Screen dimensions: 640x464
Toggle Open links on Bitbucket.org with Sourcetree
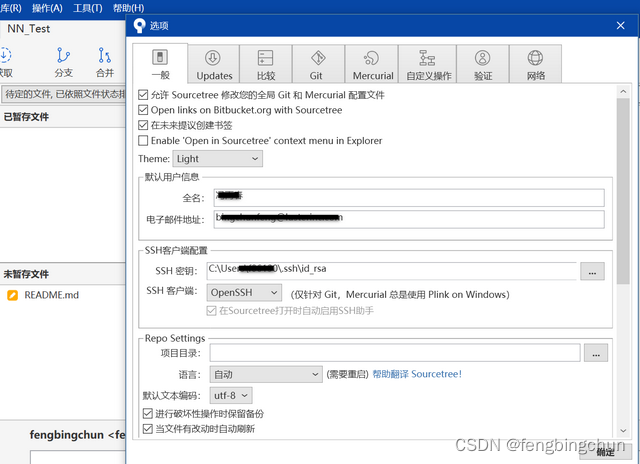tap(143, 110)
